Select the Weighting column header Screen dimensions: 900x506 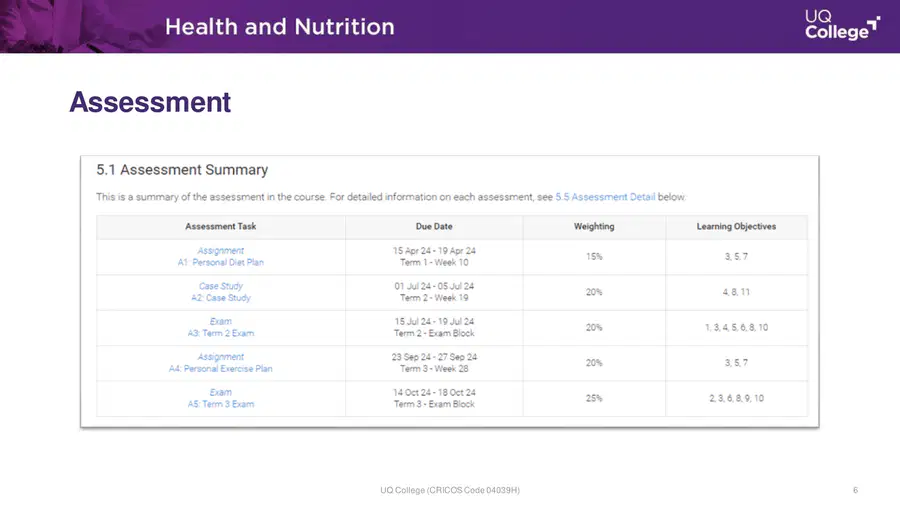click(594, 227)
